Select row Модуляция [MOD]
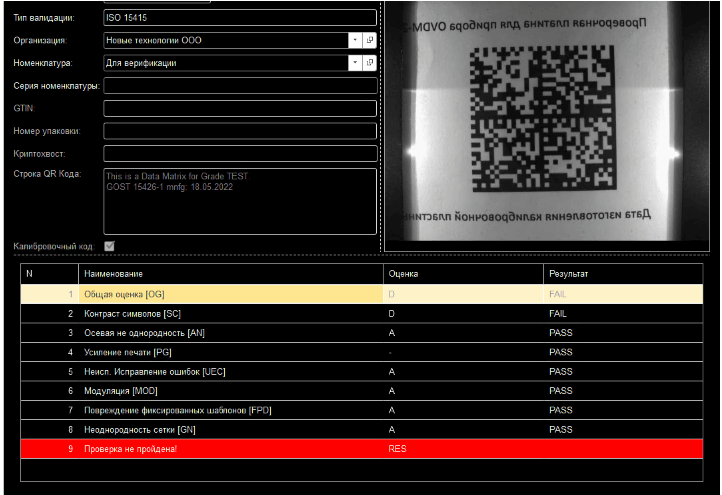This screenshot has height=495, width=722. (361, 391)
